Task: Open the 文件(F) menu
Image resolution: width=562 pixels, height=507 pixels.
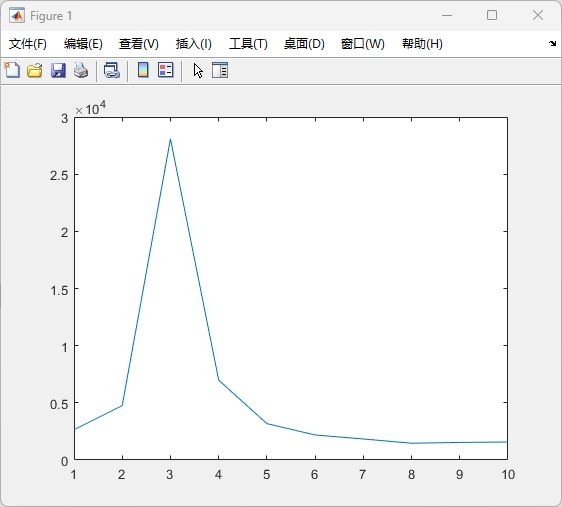Action: (28, 44)
